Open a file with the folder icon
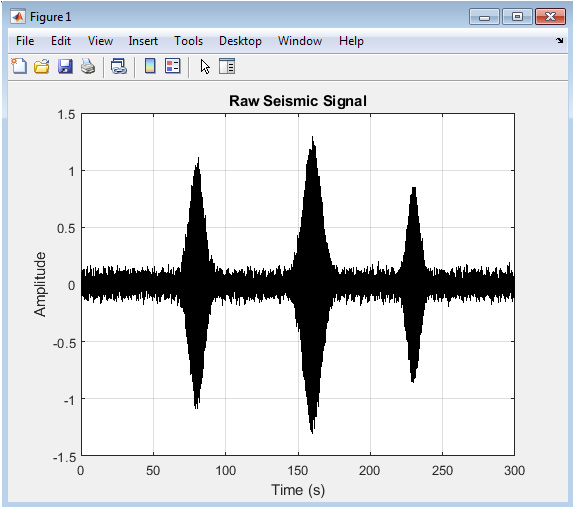This screenshot has width=574, height=508. tap(42, 67)
